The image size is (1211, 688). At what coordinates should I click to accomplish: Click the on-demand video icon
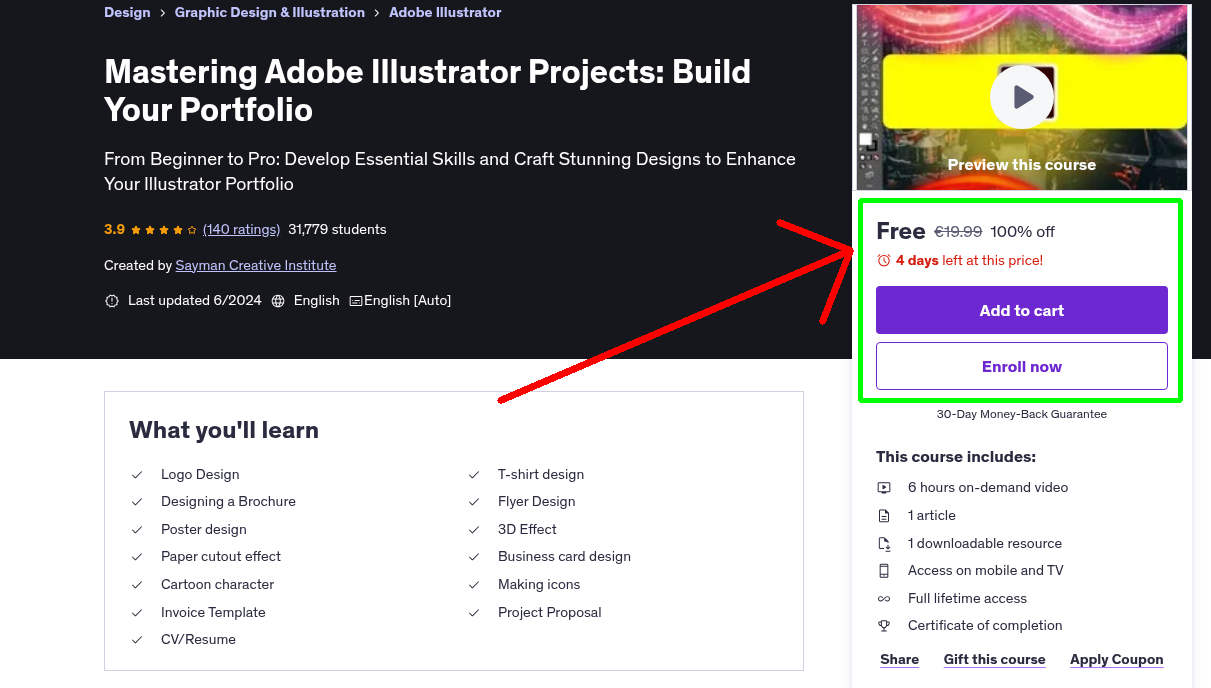(884, 488)
